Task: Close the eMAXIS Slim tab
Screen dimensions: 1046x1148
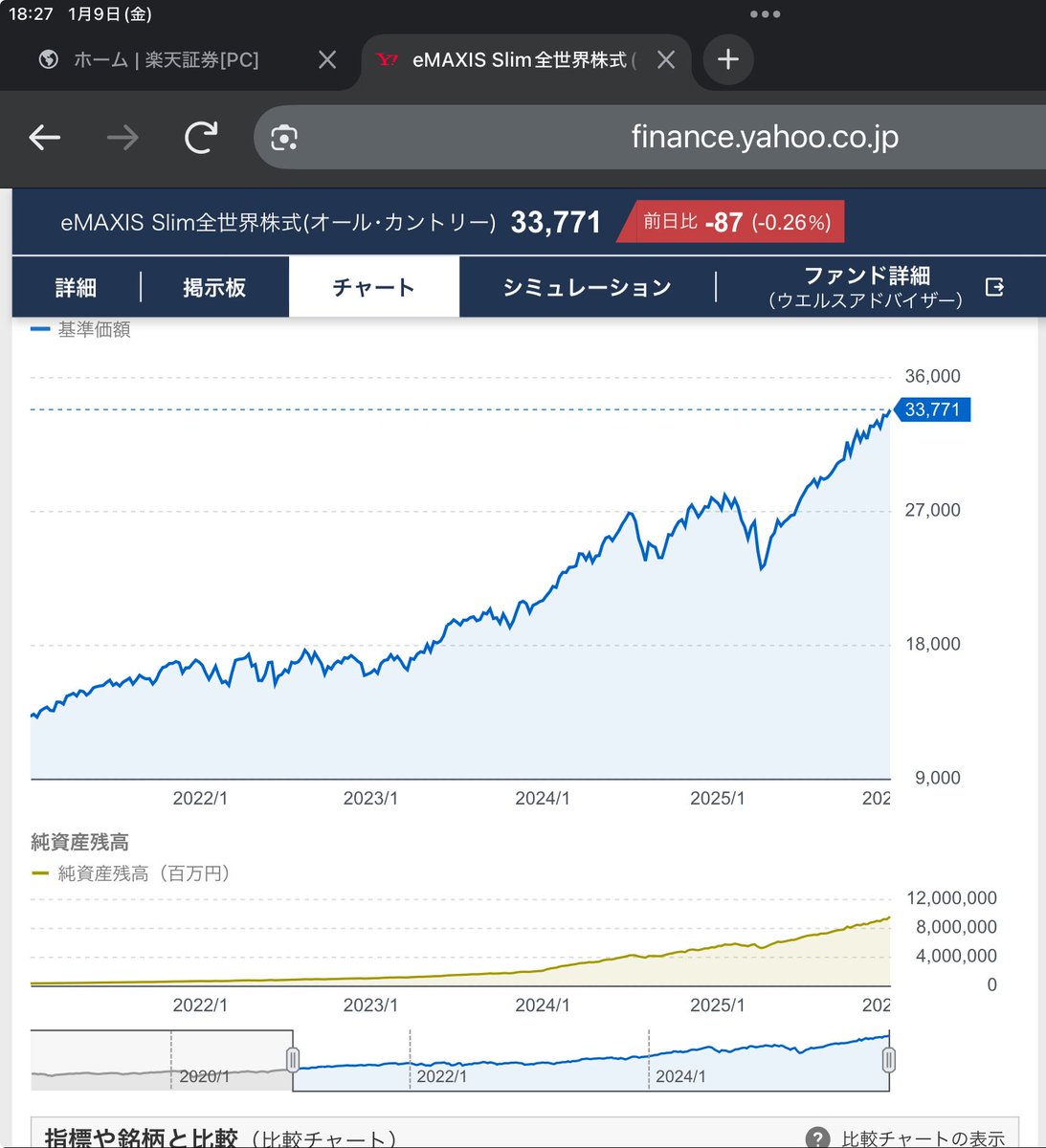Action: click(666, 60)
